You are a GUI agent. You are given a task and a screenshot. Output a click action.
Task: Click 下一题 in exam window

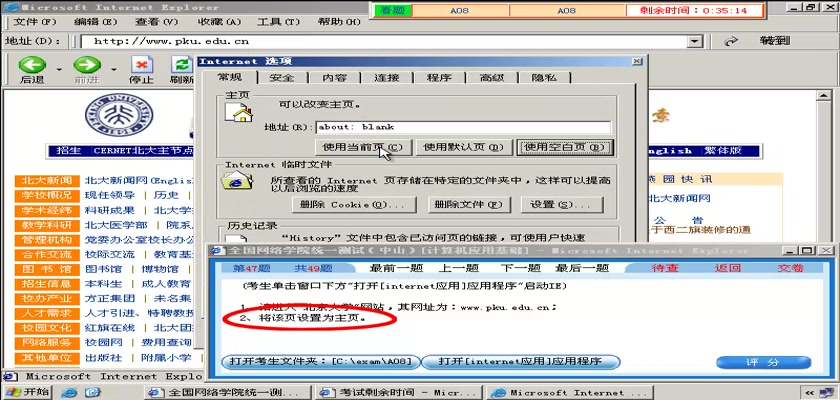pyautogui.click(x=521, y=268)
